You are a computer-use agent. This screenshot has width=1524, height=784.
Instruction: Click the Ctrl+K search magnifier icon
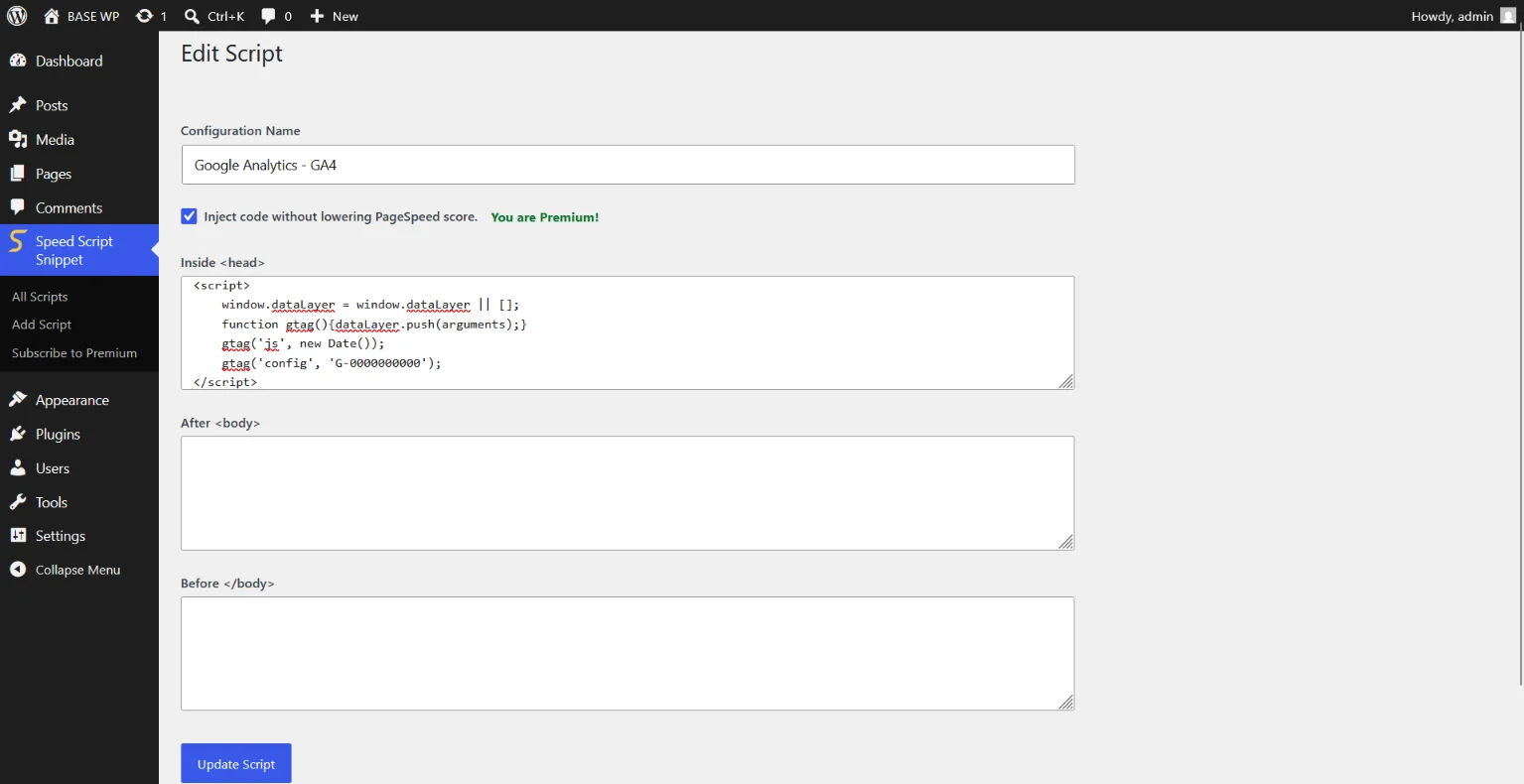coord(193,16)
